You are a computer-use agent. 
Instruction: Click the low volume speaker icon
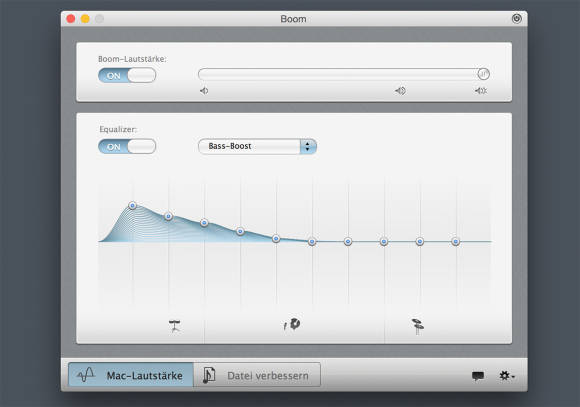pos(204,91)
